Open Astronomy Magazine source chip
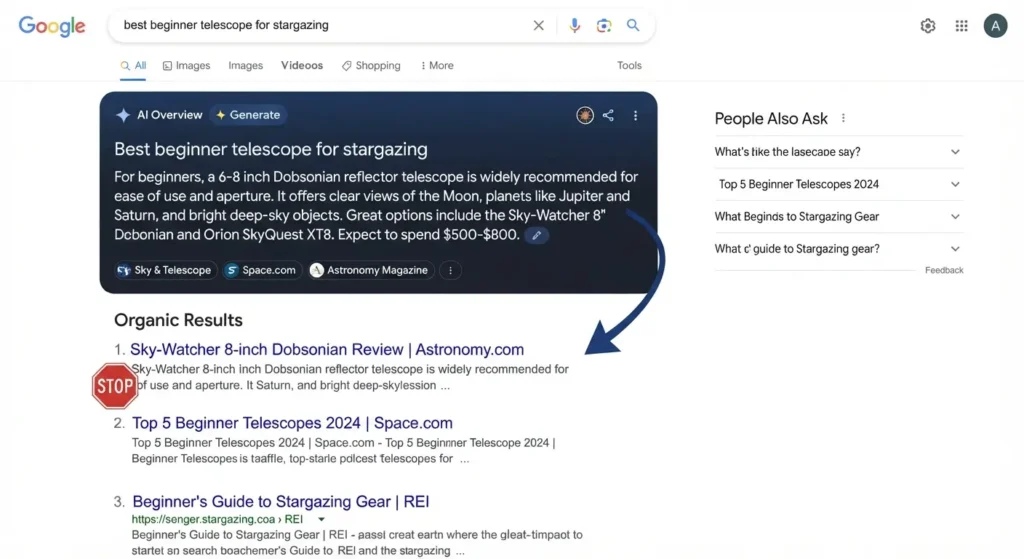Viewport: 1024px width, 559px height. coord(370,270)
